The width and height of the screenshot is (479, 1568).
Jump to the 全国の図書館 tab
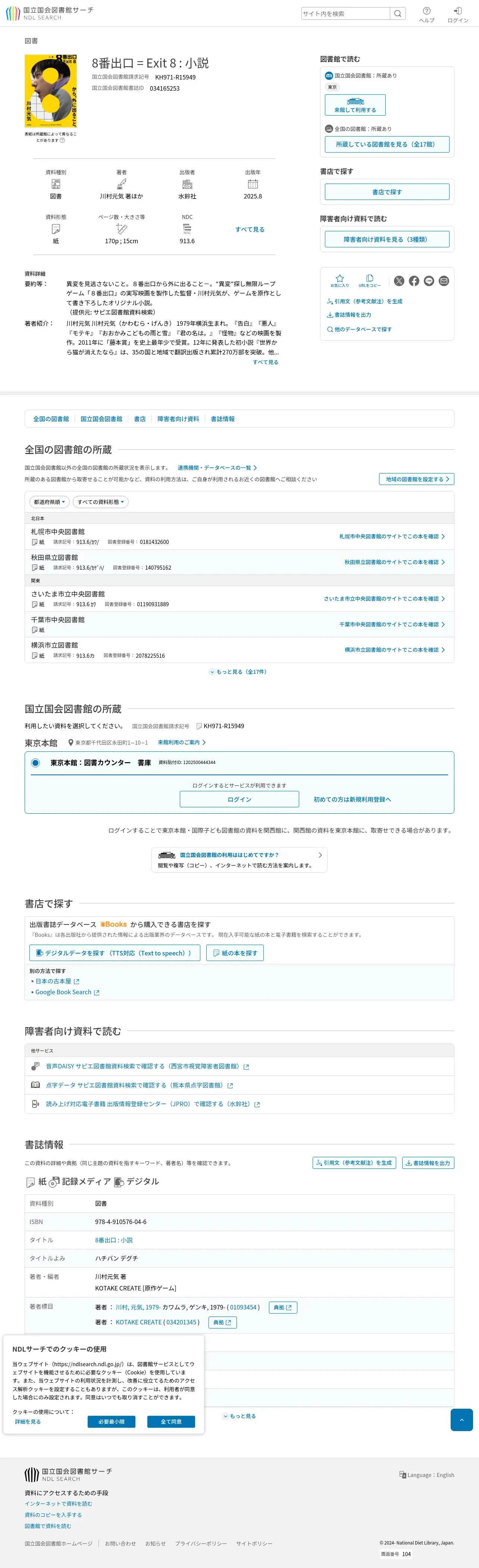pyautogui.click(x=51, y=419)
